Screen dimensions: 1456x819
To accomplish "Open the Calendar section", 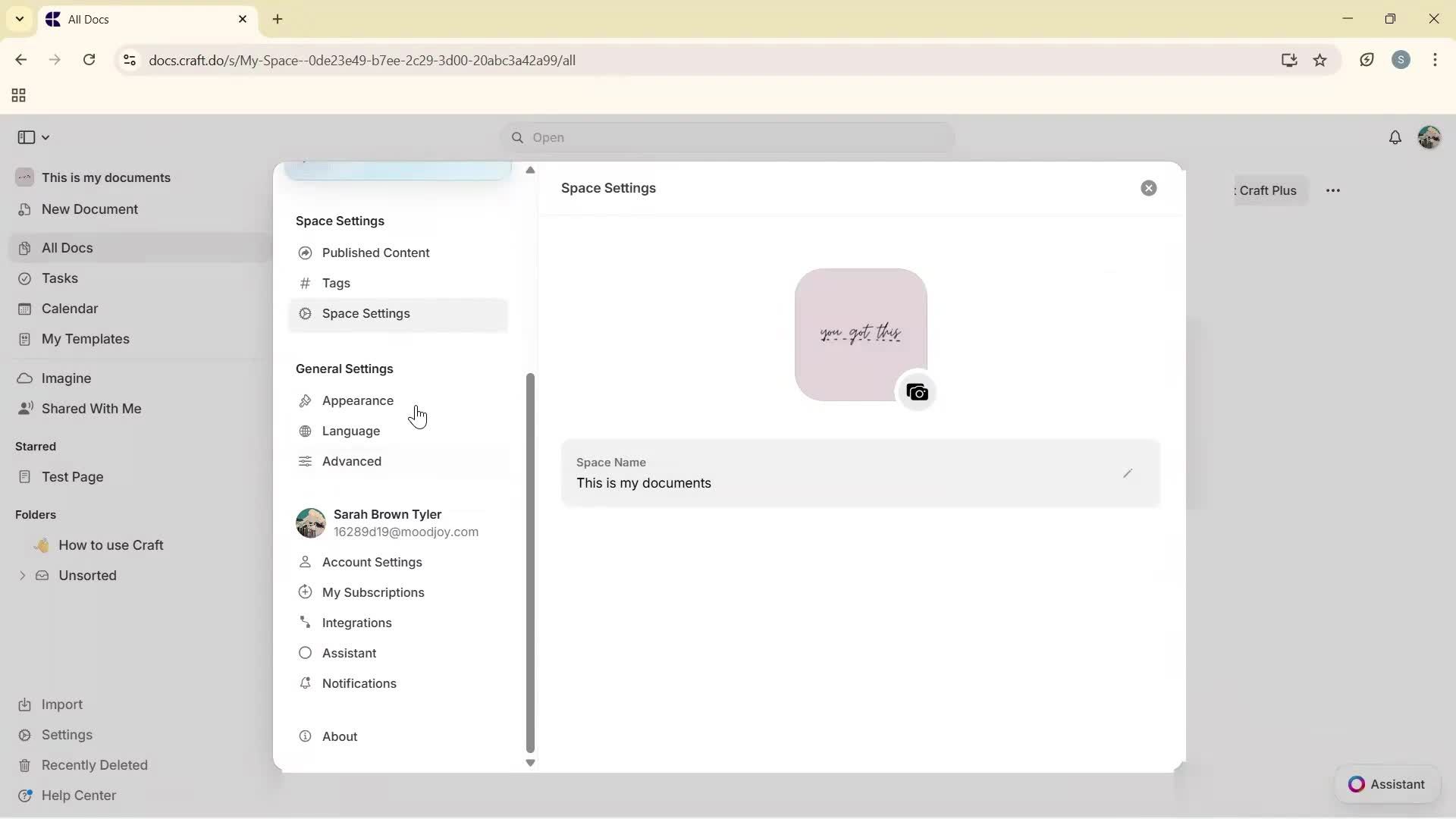I will (x=69, y=308).
